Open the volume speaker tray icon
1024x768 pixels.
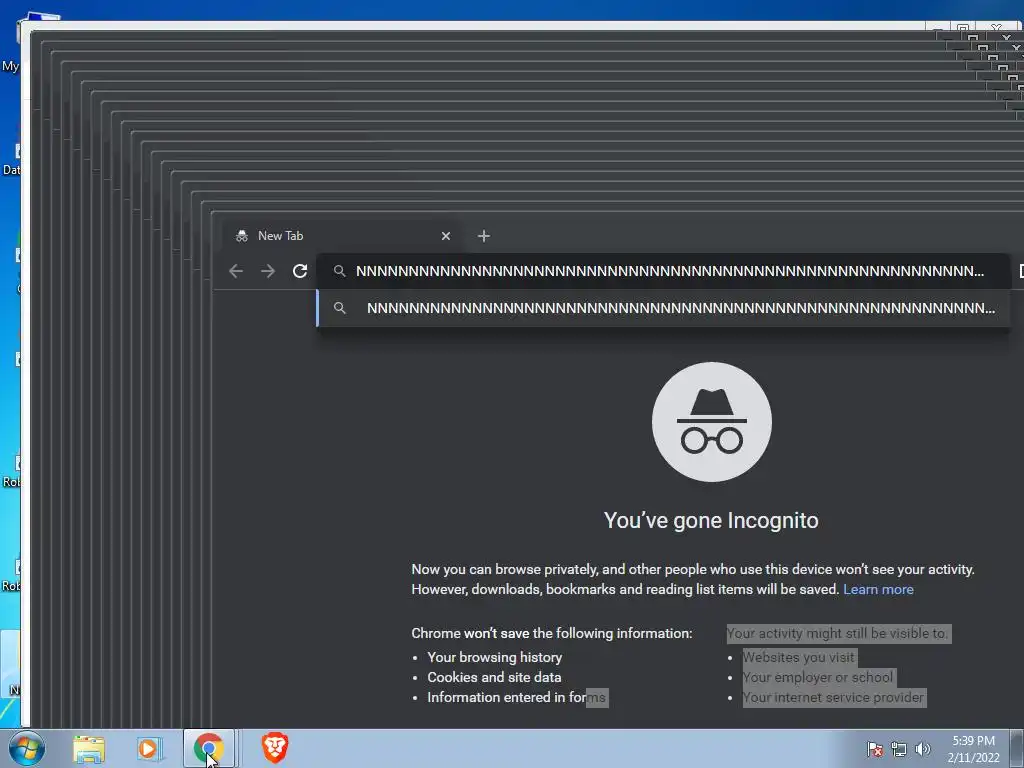pos(922,749)
